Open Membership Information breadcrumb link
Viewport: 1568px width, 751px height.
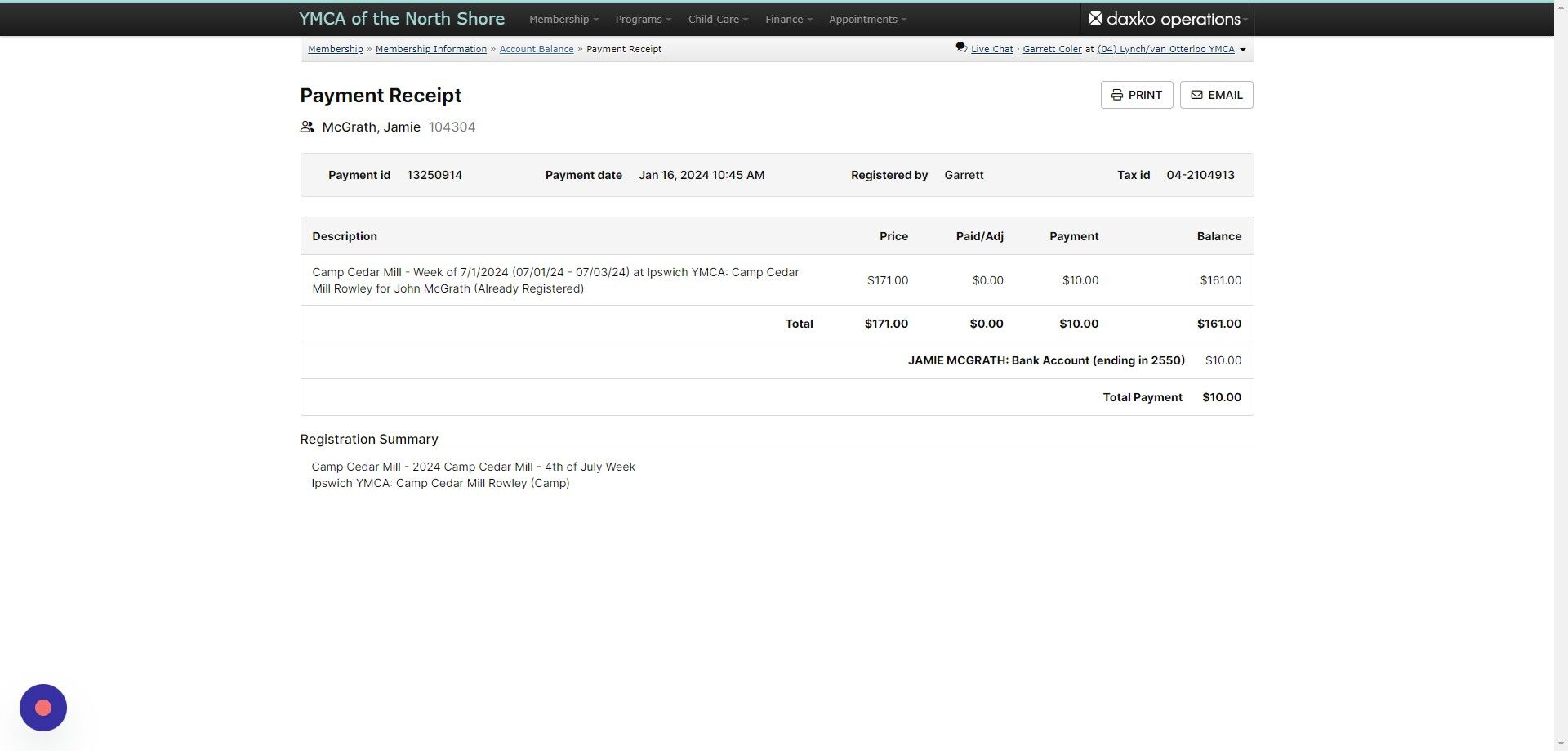click(x=431, y=49)
